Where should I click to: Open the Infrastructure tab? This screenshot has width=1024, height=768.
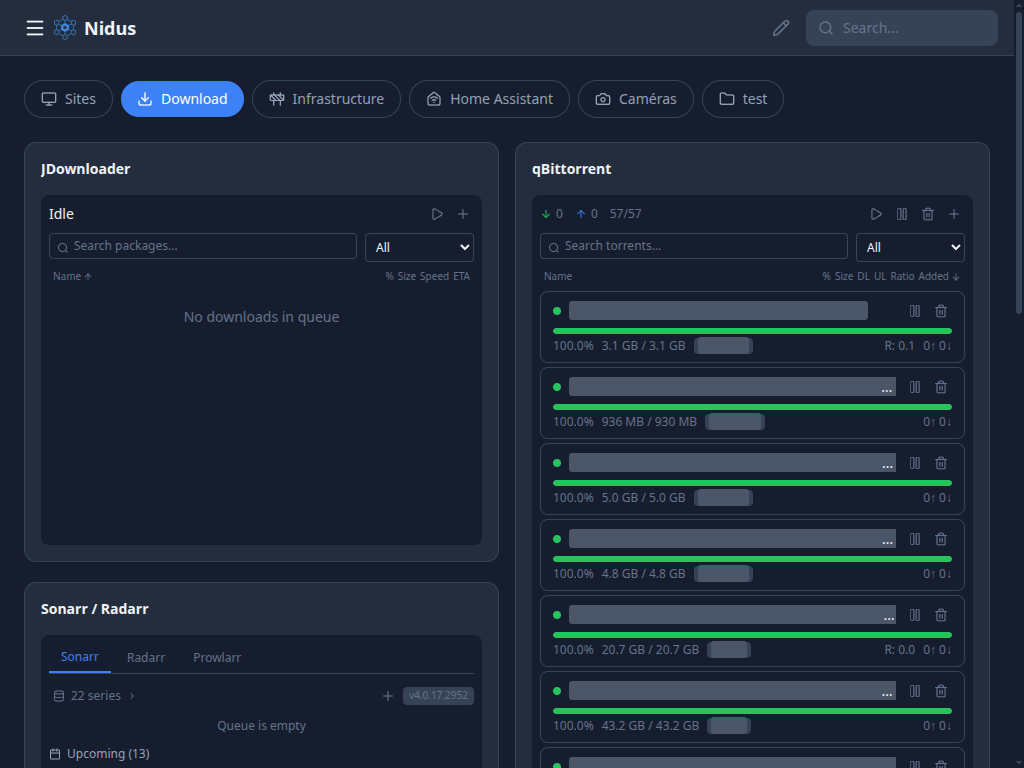(326, 99)
